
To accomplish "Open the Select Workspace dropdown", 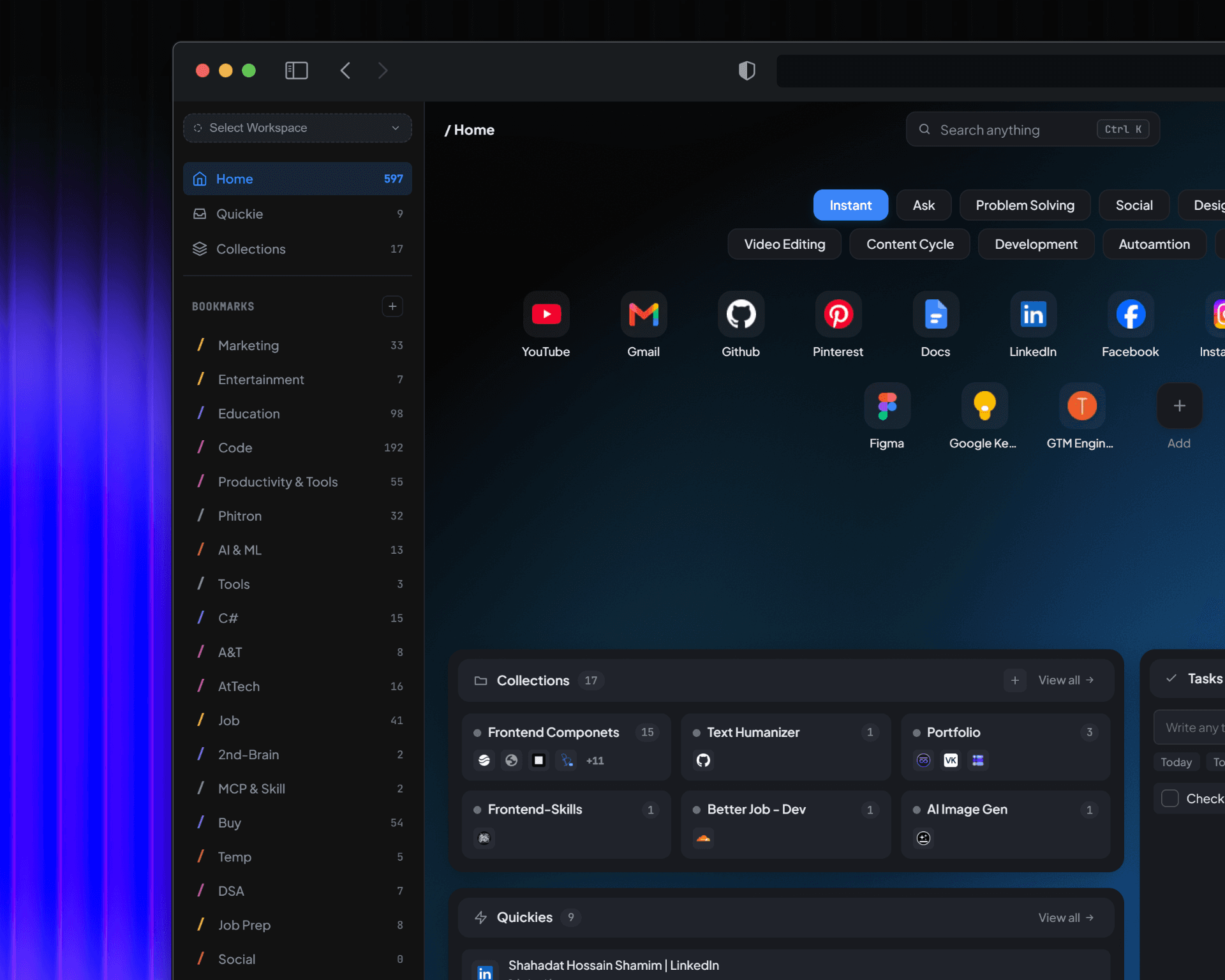I will (297, 128).
